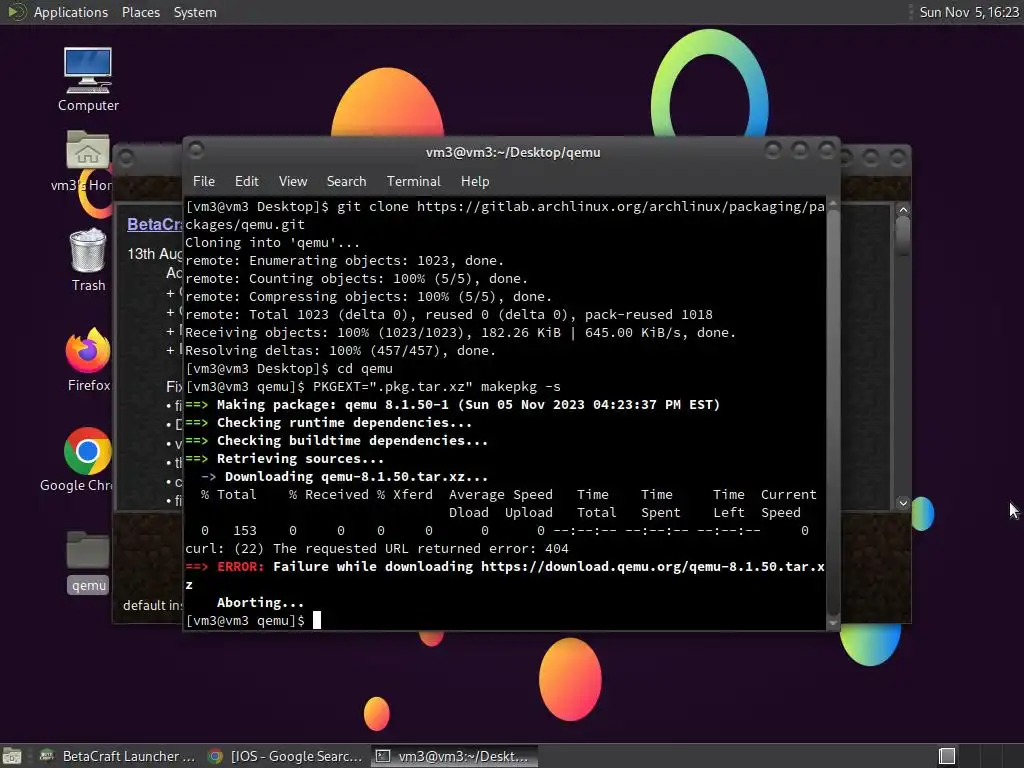Open the Terminal menu in menubar
The height and width of the screenshot is (768, 1024).
pos(413,182)
